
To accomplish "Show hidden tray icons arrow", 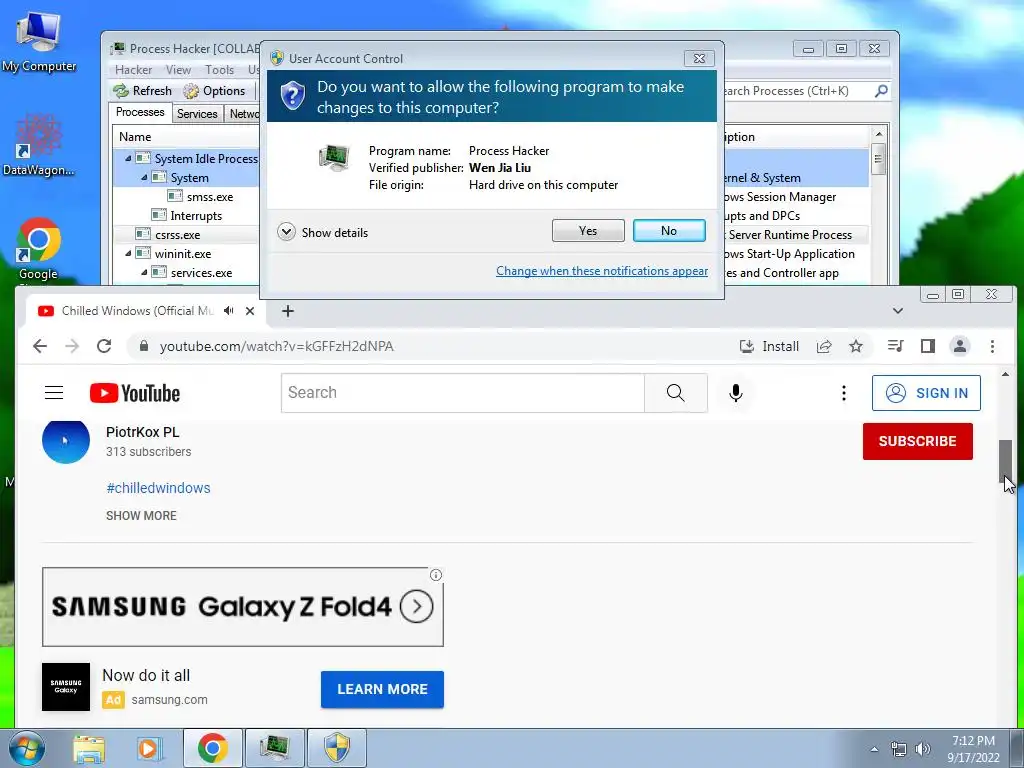I will click(x=874, y=749).
